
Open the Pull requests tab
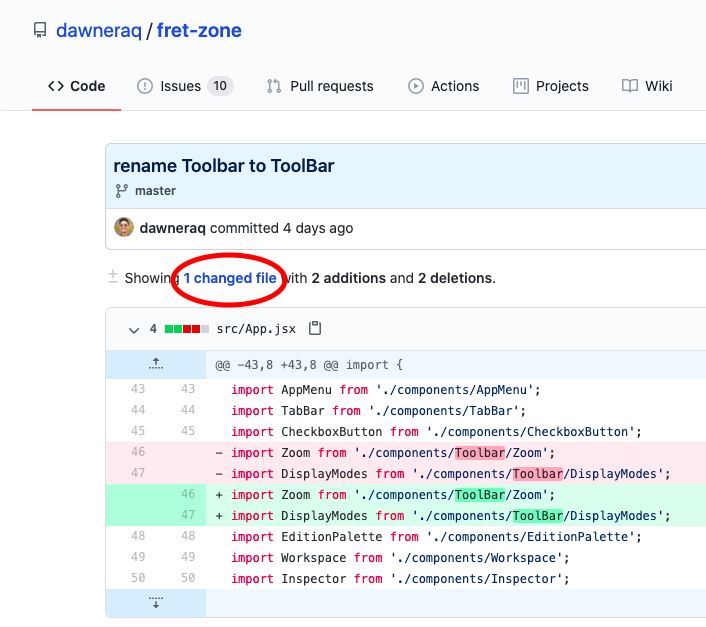click(320, 86)
